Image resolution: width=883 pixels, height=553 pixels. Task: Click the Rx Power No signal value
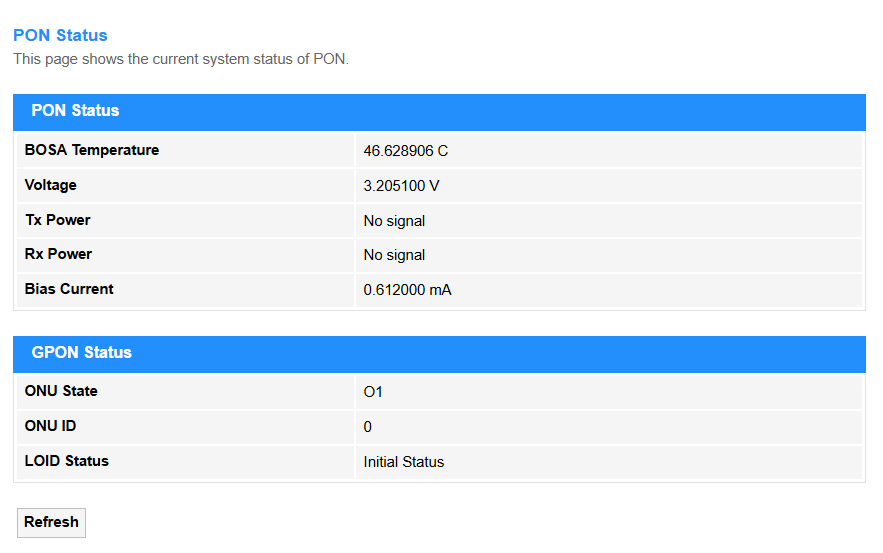click(x=394, y=255)
